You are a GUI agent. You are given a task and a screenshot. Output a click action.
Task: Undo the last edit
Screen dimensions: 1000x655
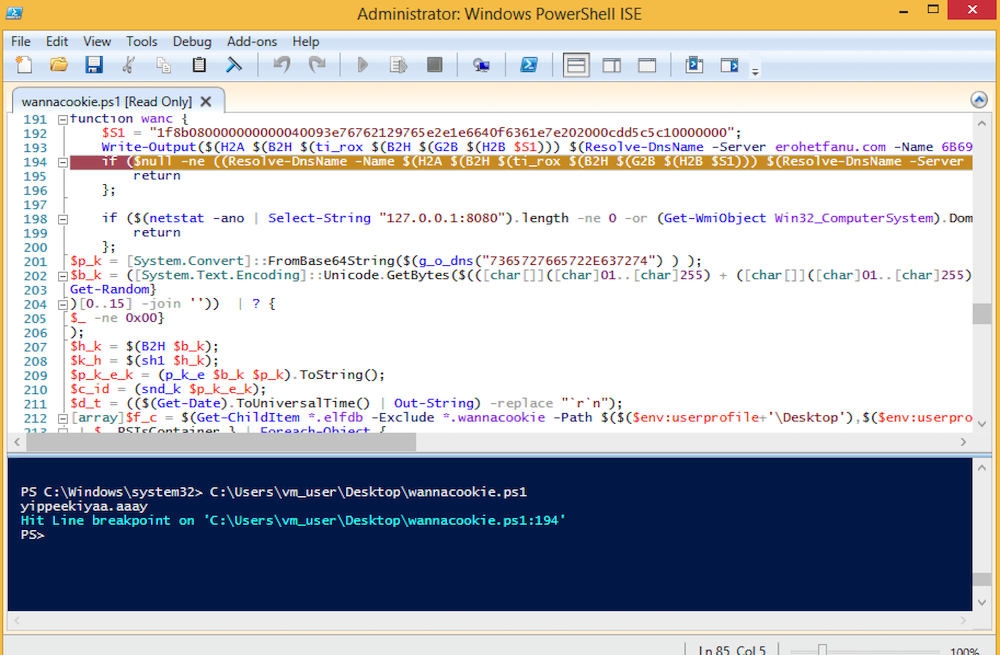coord(281,64)
